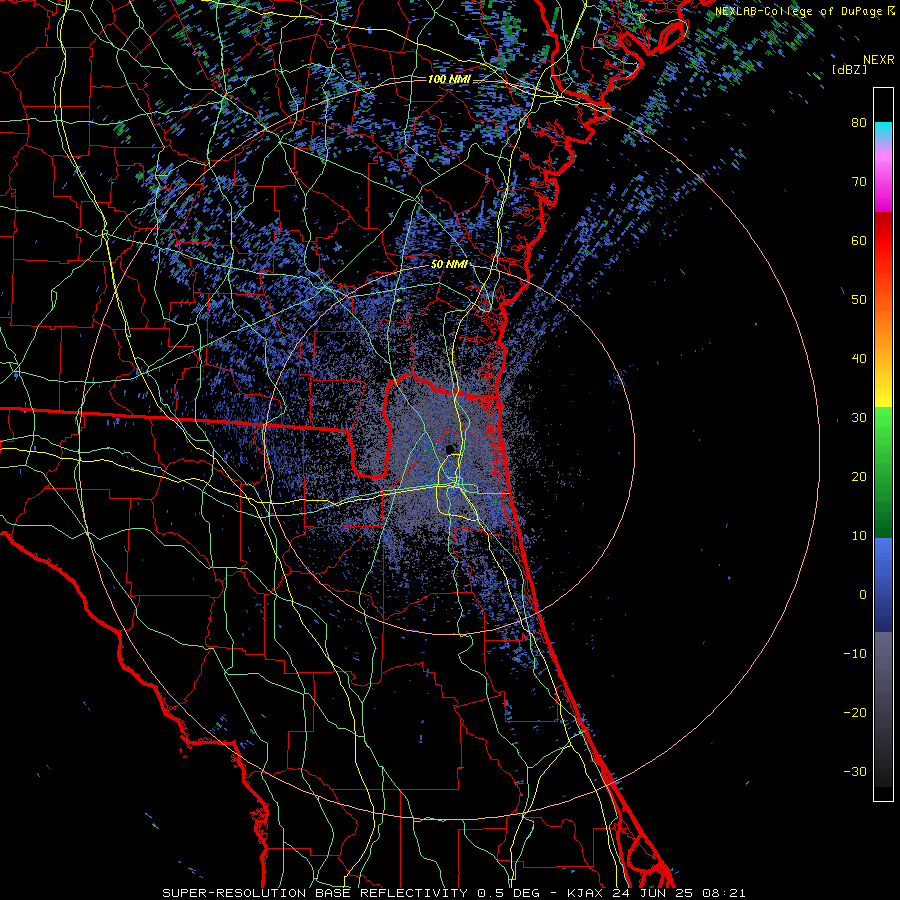Click the 10 value on the dBZ scale
This screenshot has height=900, width=900.
[x=859, y=536]
